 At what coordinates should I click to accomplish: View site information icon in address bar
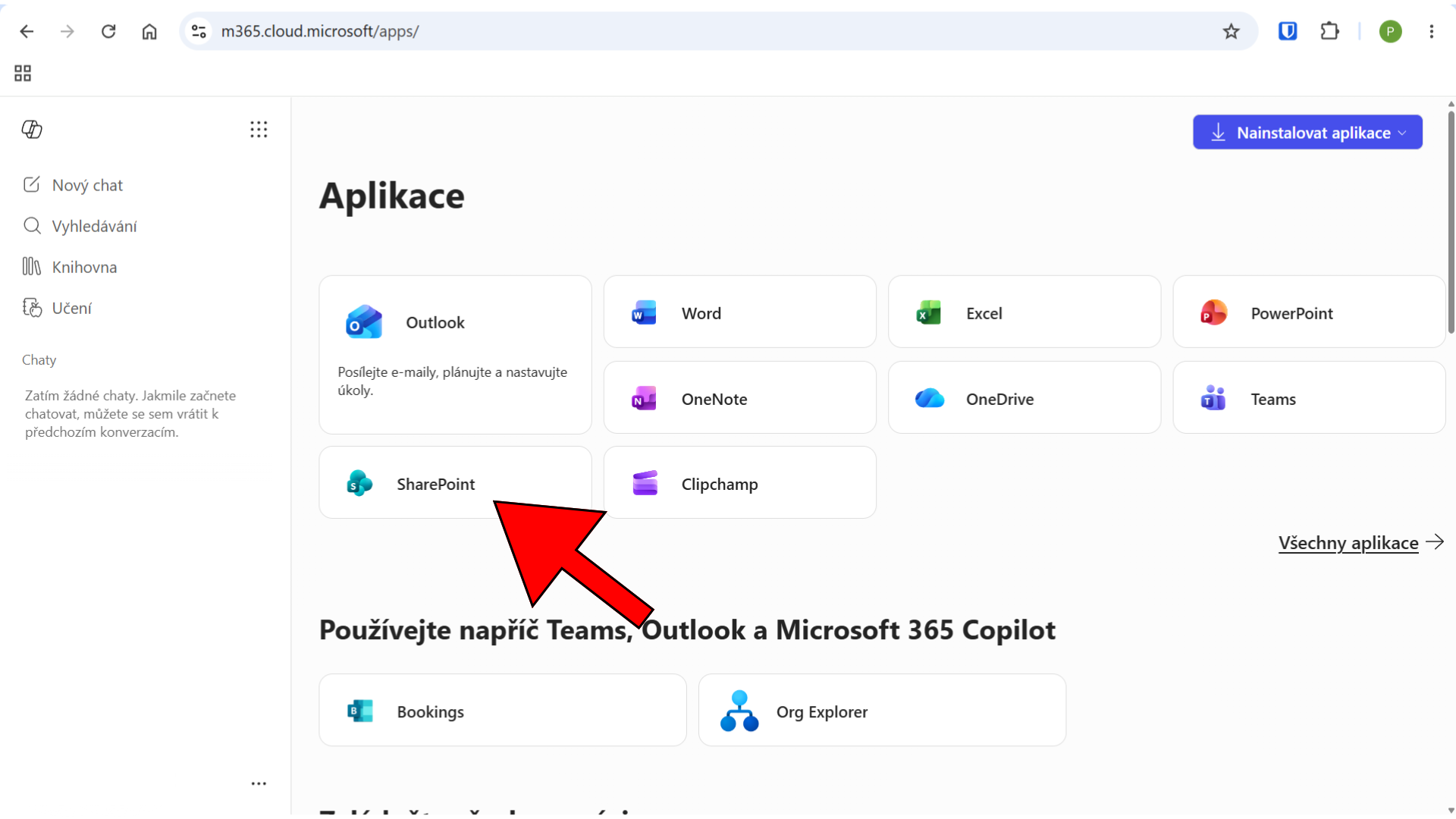[x=199, y=31]
